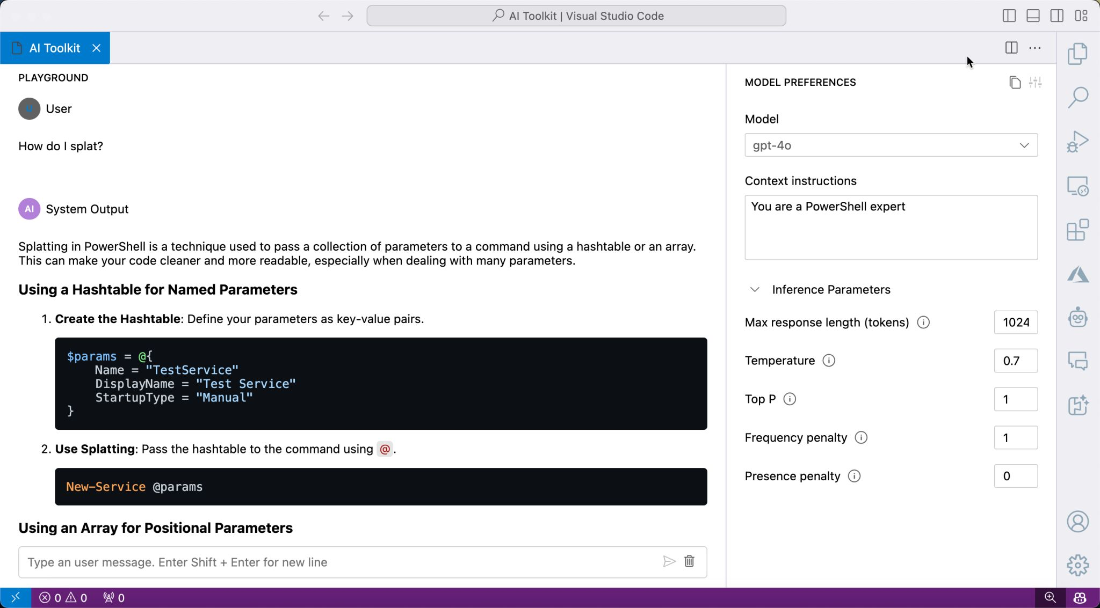Open the Extensions view
The image size is (1100, 608).
point(1078,230)
